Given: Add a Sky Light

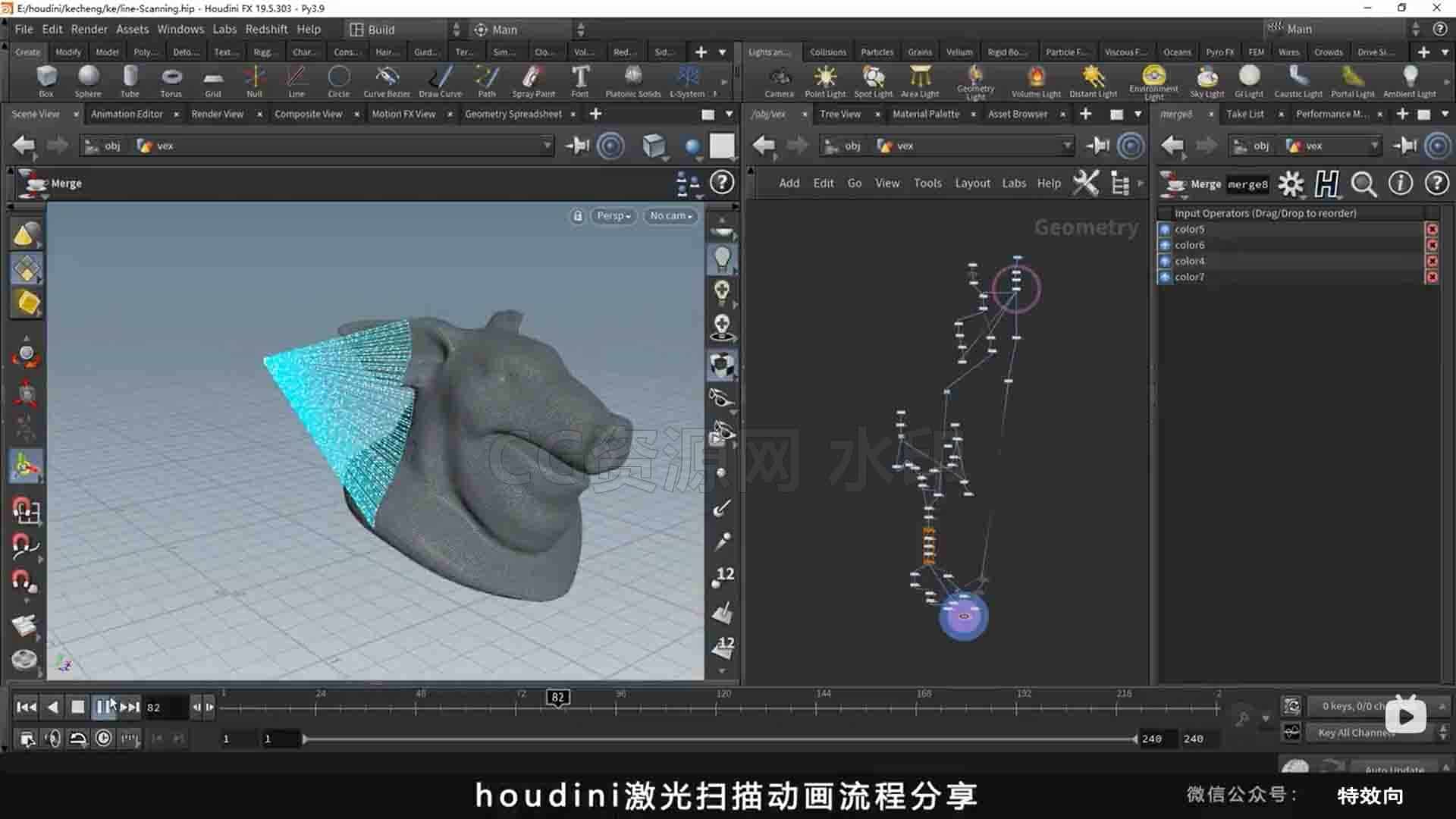Looking at the screenshot, I should (x=1207, y=81).
